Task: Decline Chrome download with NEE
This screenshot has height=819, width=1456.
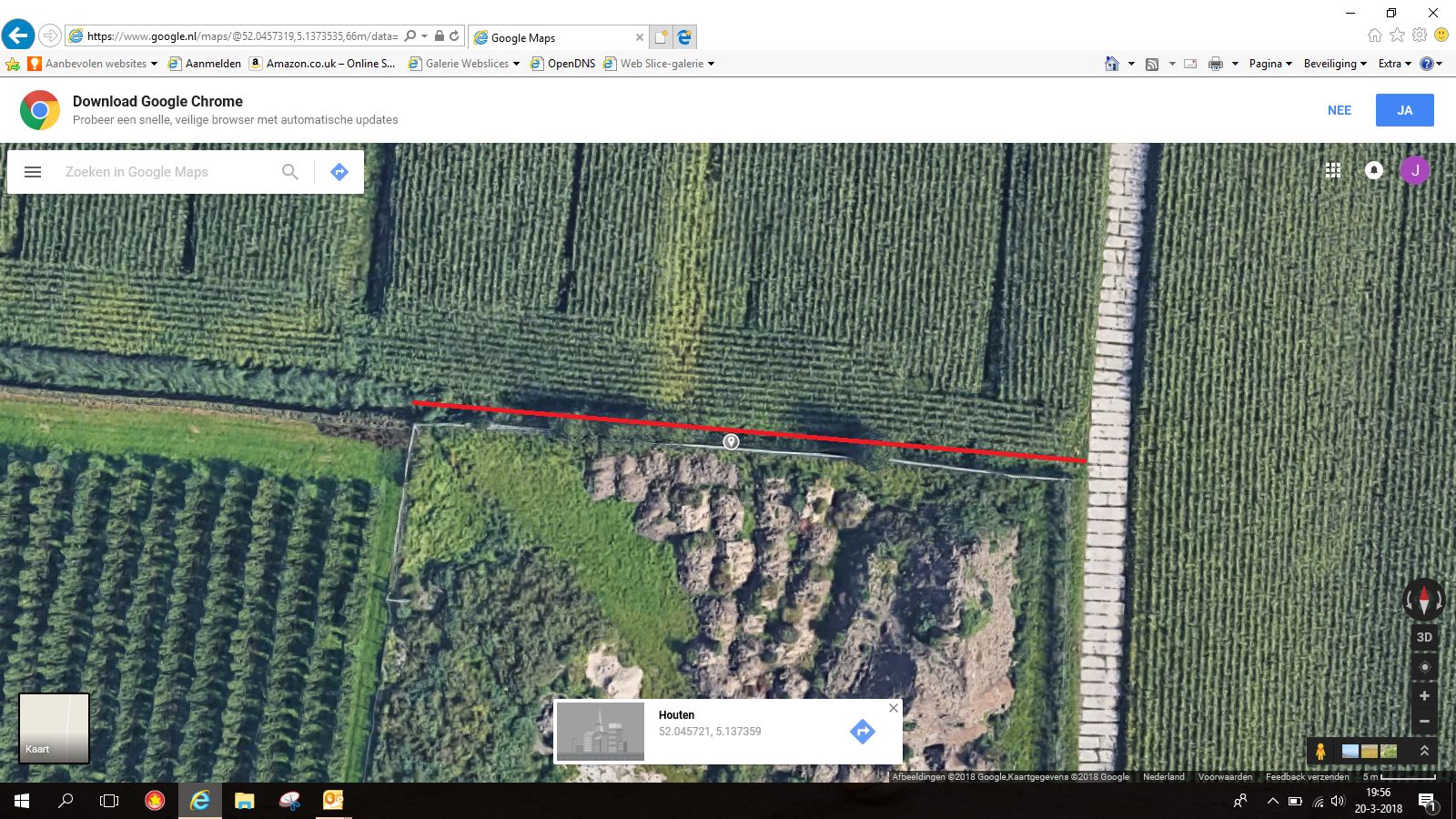Action: (1340, 110)
